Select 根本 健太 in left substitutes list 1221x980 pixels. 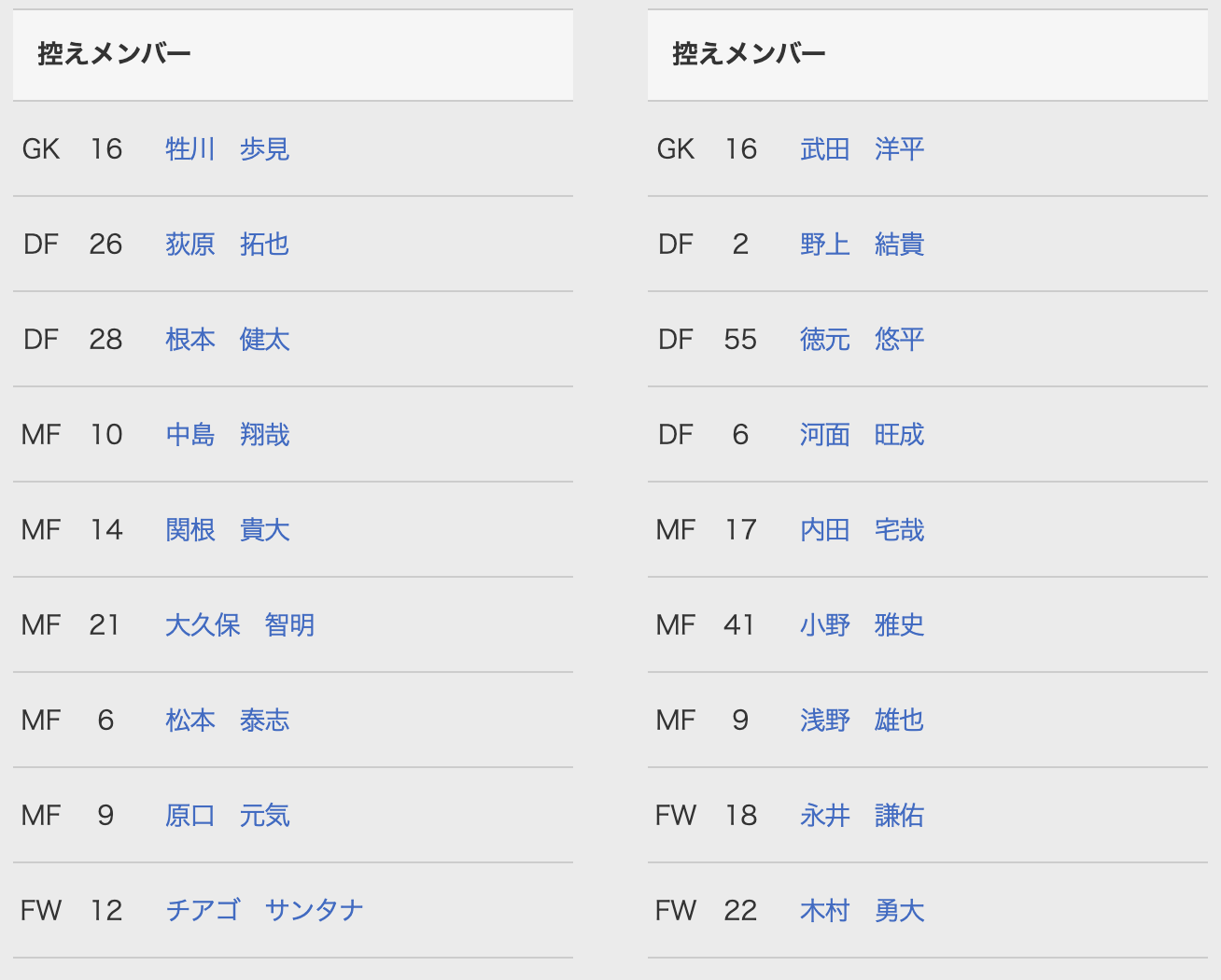tap(227, 340)
